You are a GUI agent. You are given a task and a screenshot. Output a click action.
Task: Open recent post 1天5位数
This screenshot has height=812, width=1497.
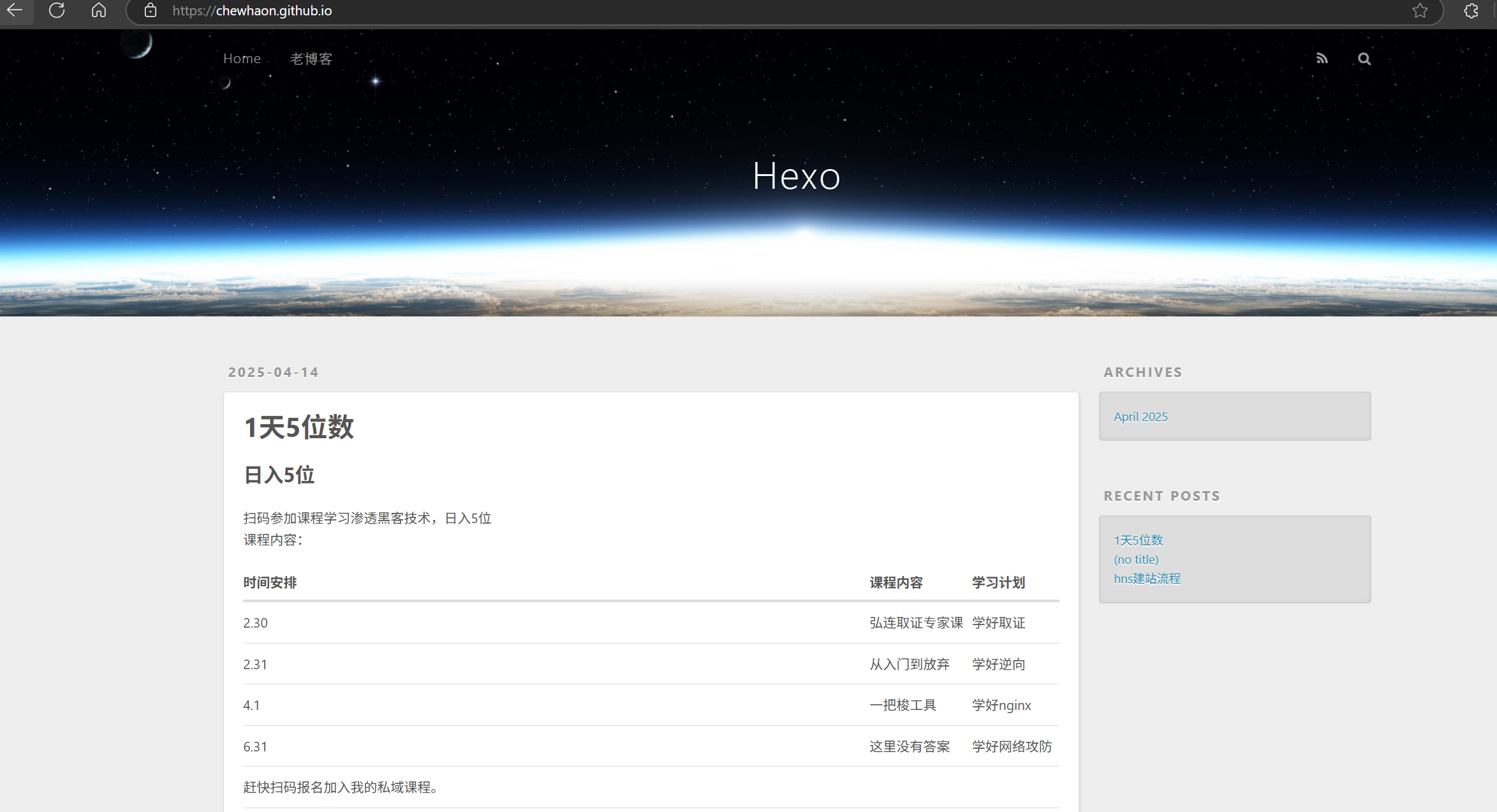coord(1139,540)
